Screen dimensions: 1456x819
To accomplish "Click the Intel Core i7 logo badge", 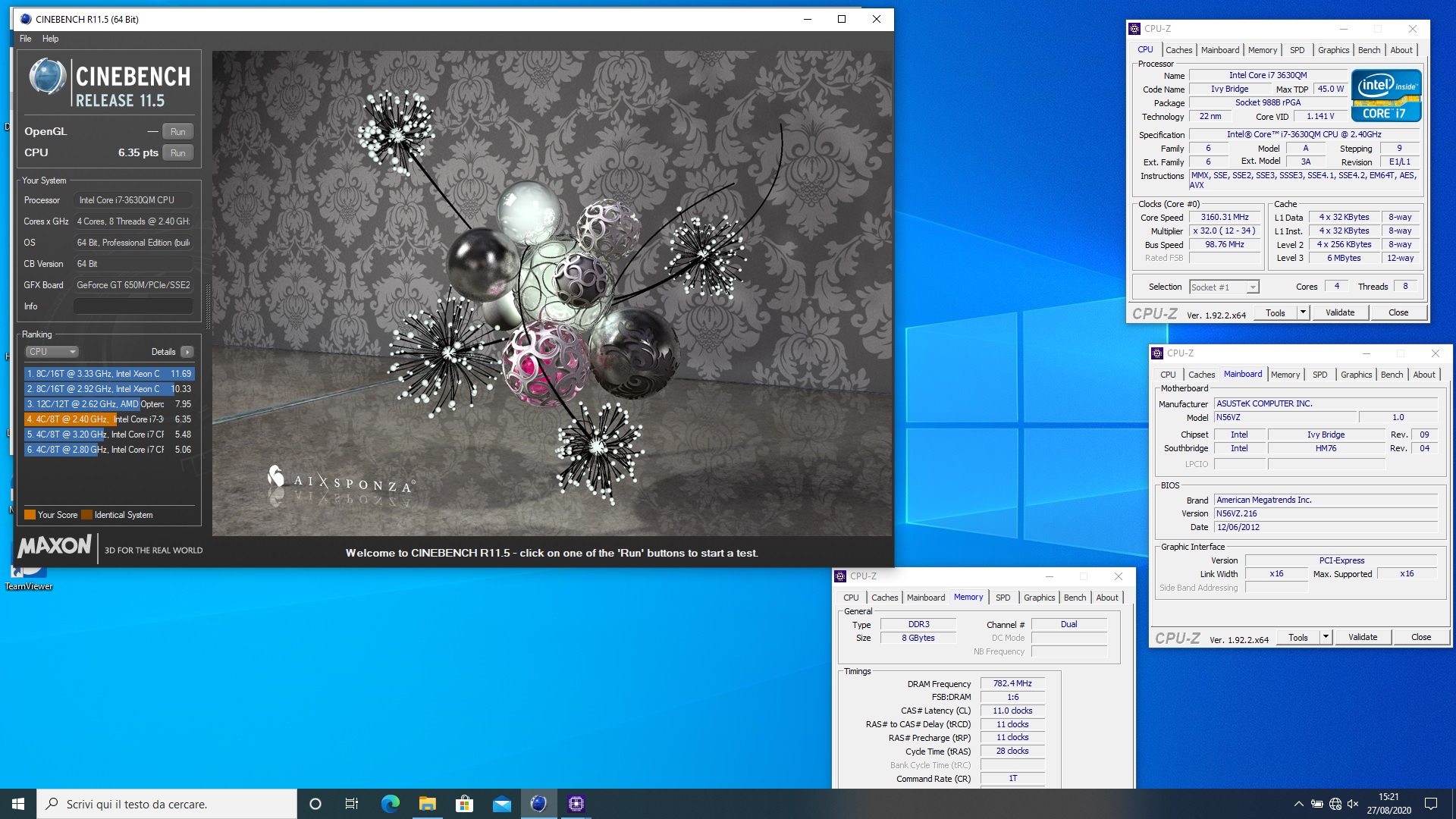I will pyautogui.click(x=1385, y=96).
